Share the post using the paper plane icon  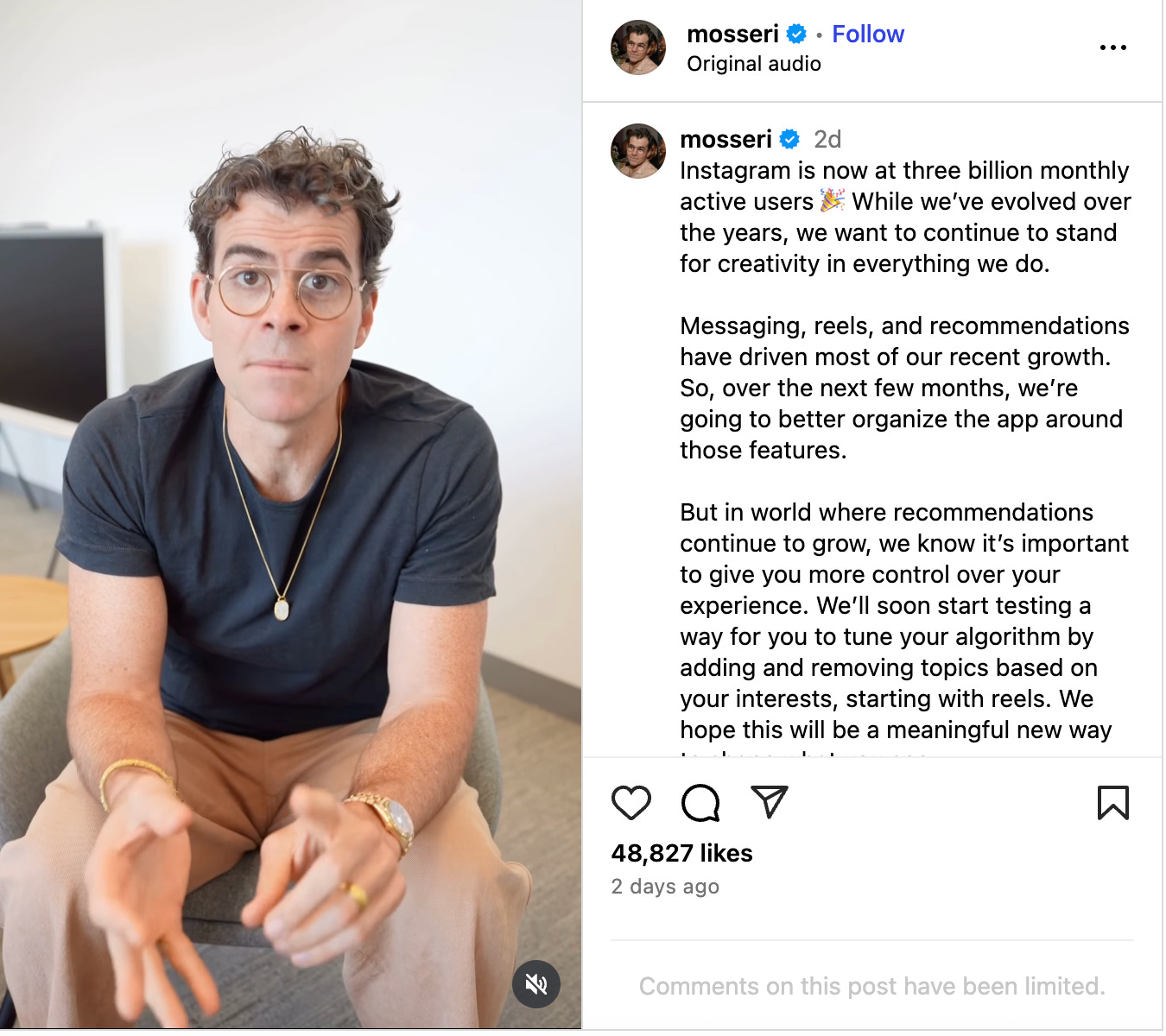[769, 802]
